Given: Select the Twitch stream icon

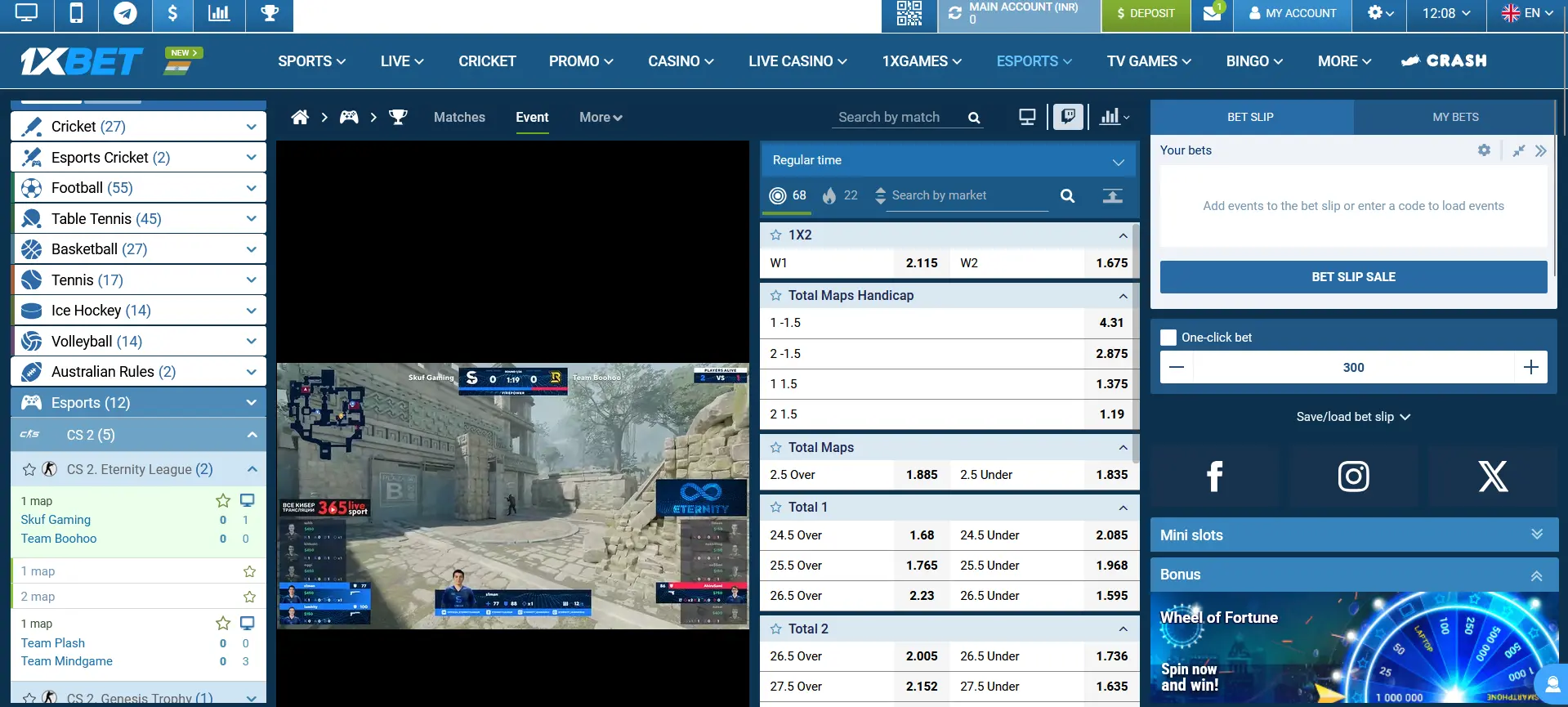Looking at the screenshot, I should (x=1068, y=117).
